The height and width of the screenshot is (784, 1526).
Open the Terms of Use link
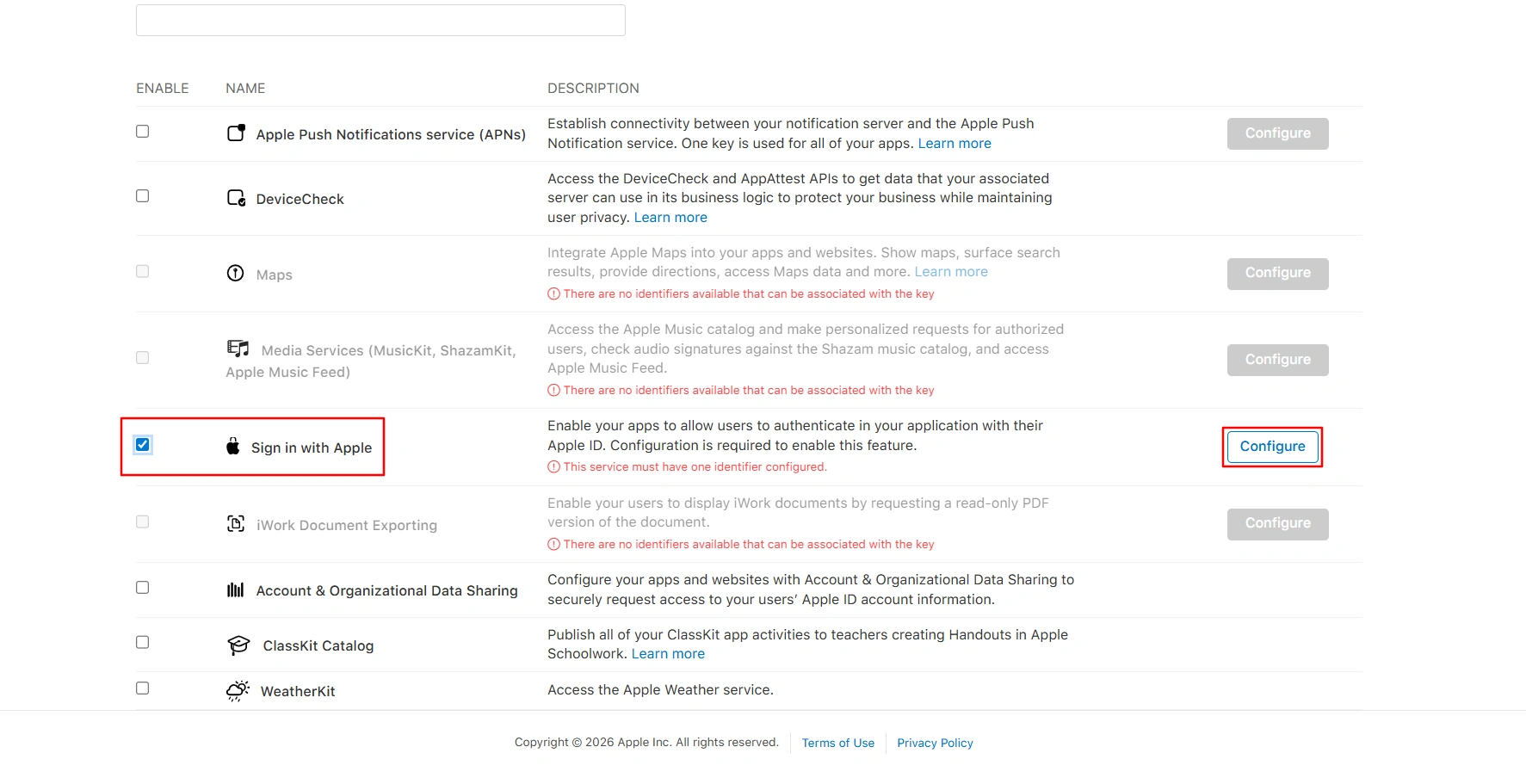(838, 744)
